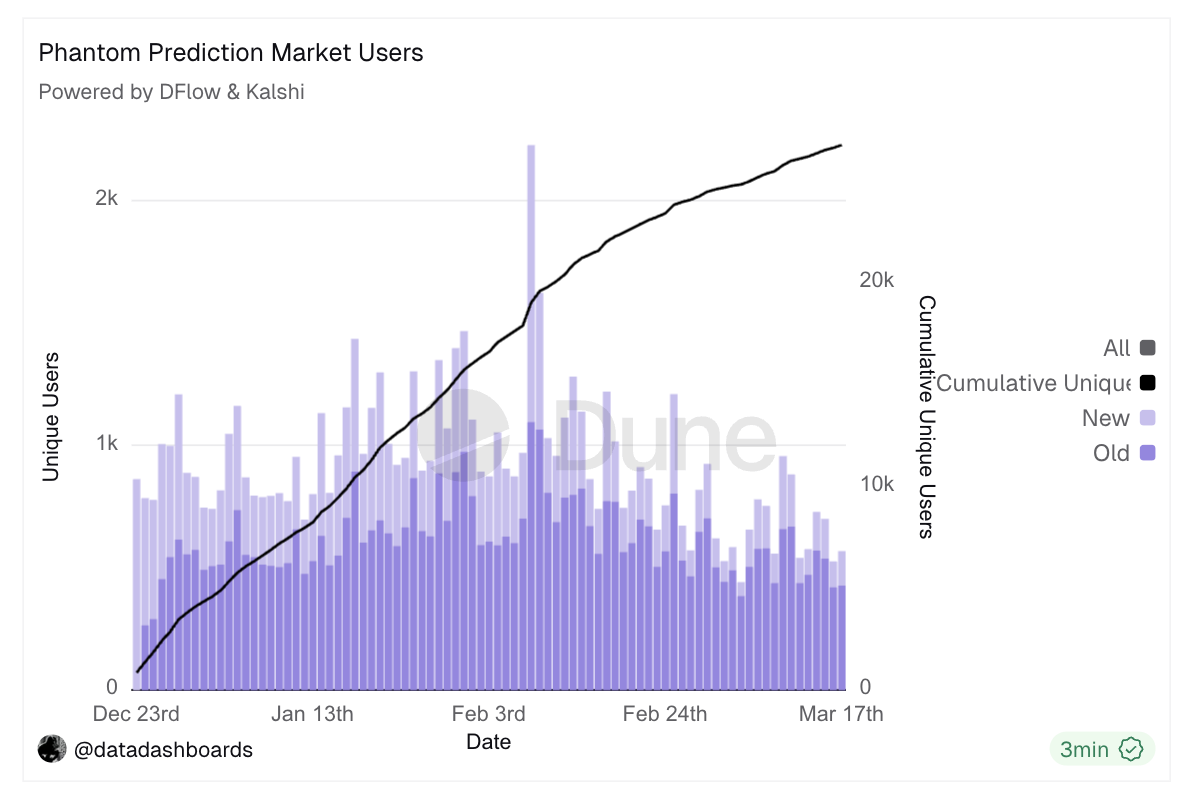Toggle the "All" legend label
Image resolution: width=1188 pixels, height=792 pixels.
click(1116, 348)
